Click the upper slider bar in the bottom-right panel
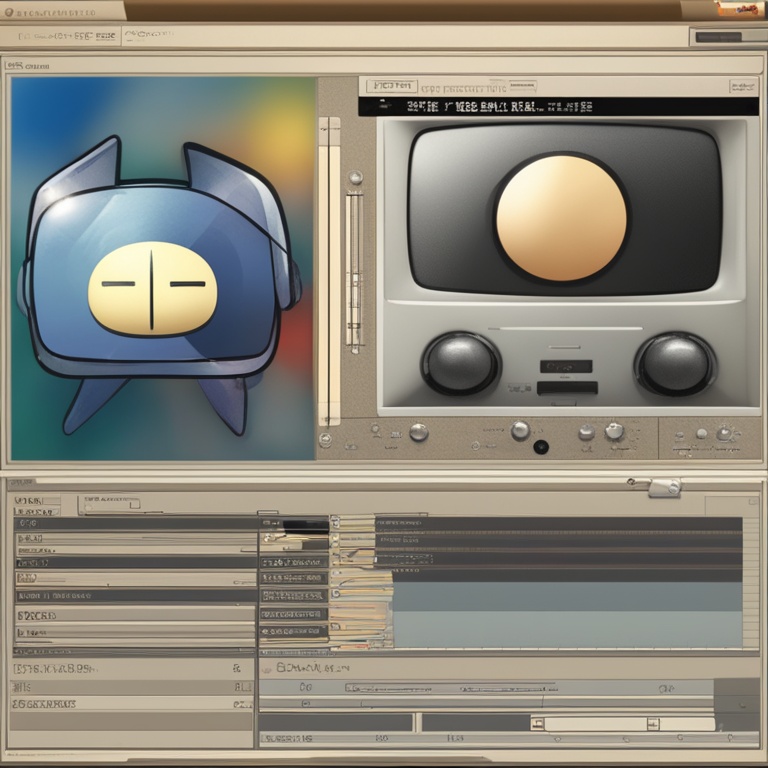The height and width of the screenshot is (768, 768). click(x=451, y=688)
